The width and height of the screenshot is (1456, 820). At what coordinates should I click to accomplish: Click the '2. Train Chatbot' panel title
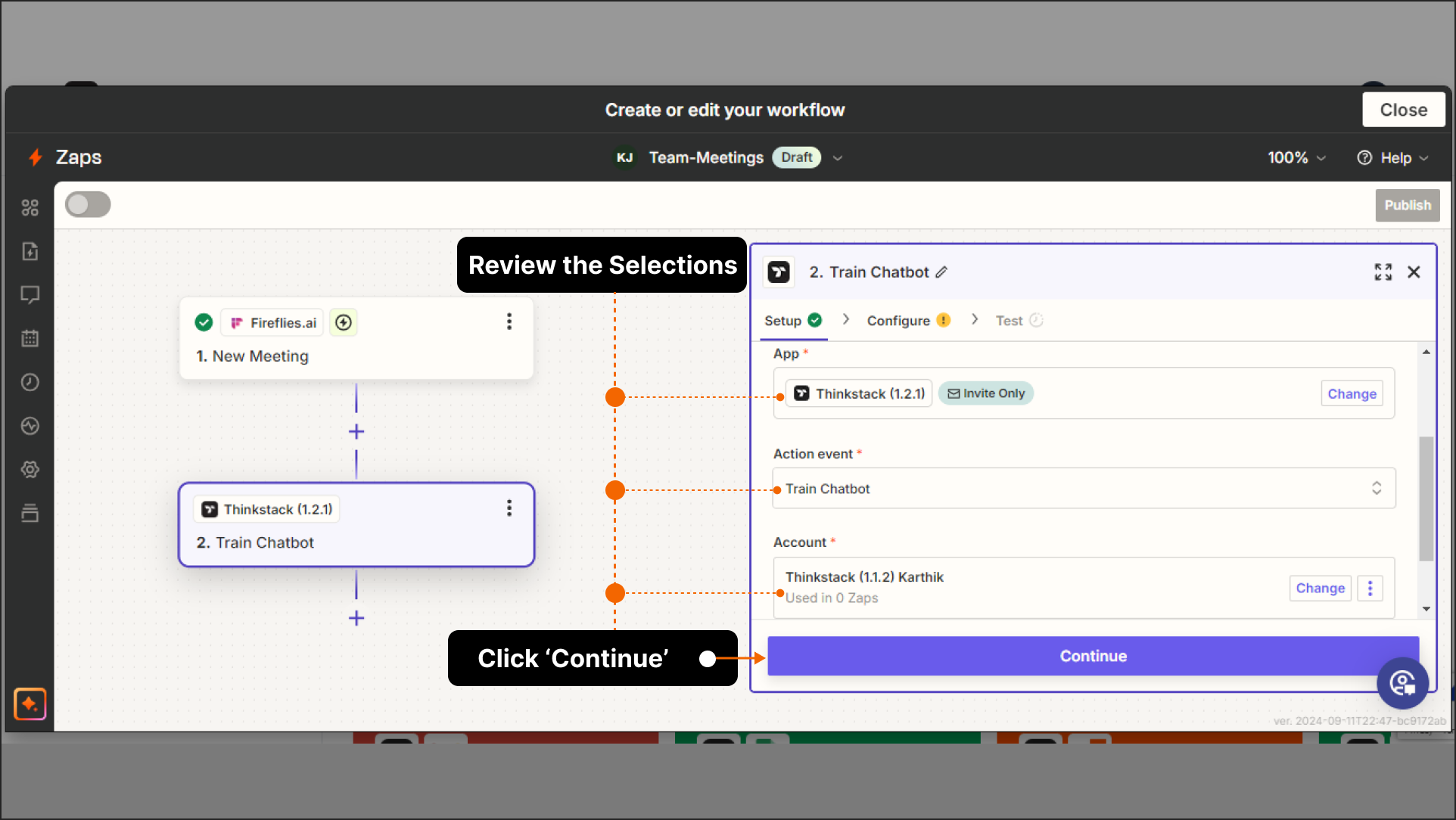[x=869, y=272]
